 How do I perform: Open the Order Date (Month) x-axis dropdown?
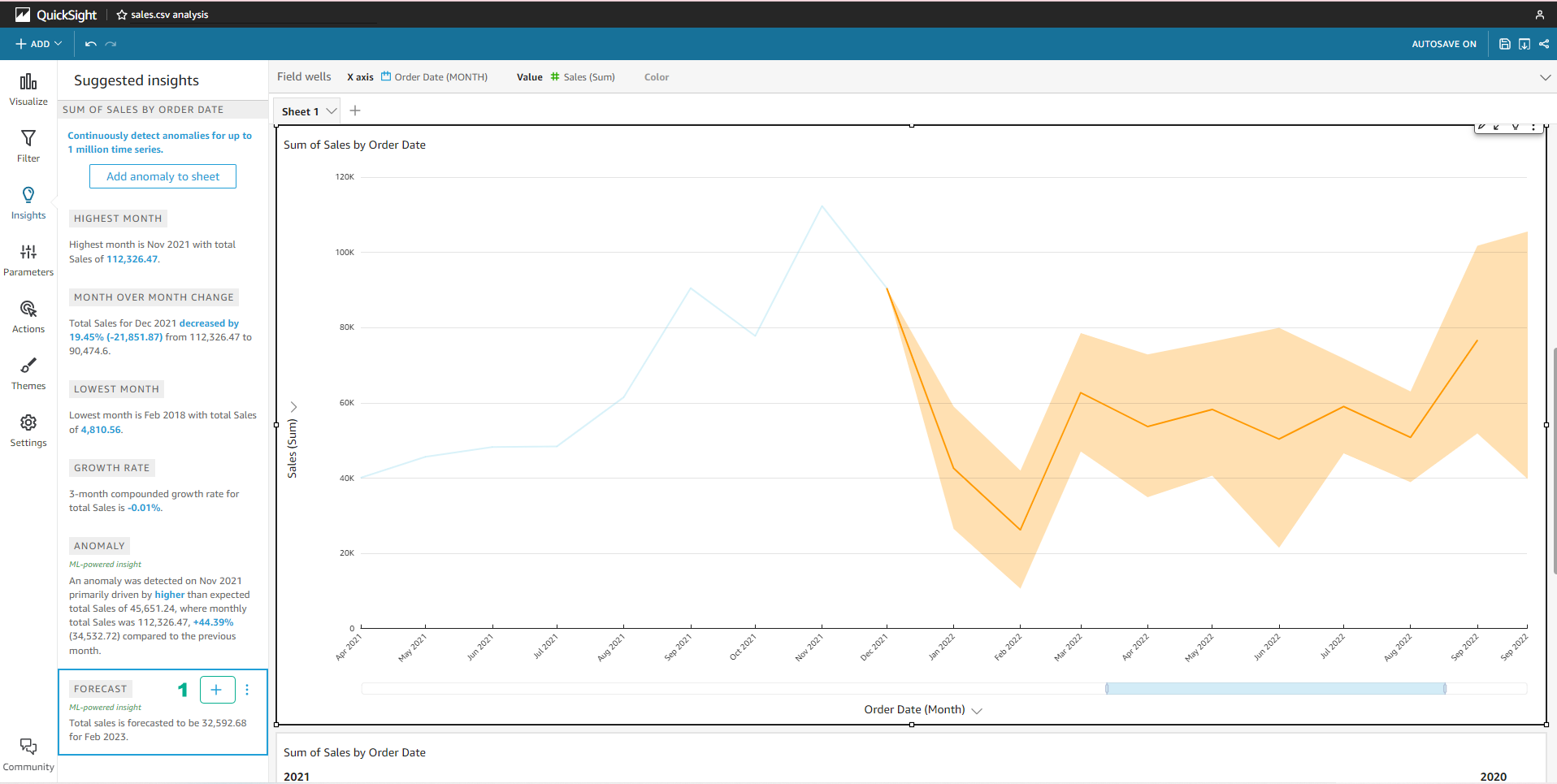978,710
